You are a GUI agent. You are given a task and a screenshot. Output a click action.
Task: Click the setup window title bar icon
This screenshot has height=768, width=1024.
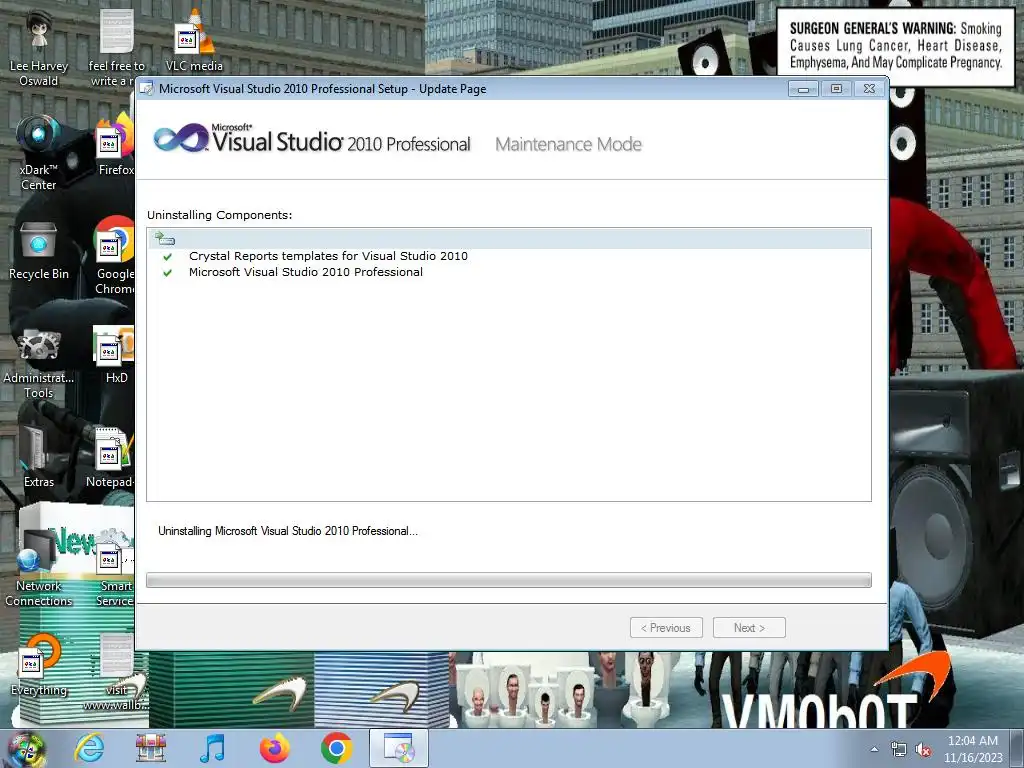click(x=148, y=89)
